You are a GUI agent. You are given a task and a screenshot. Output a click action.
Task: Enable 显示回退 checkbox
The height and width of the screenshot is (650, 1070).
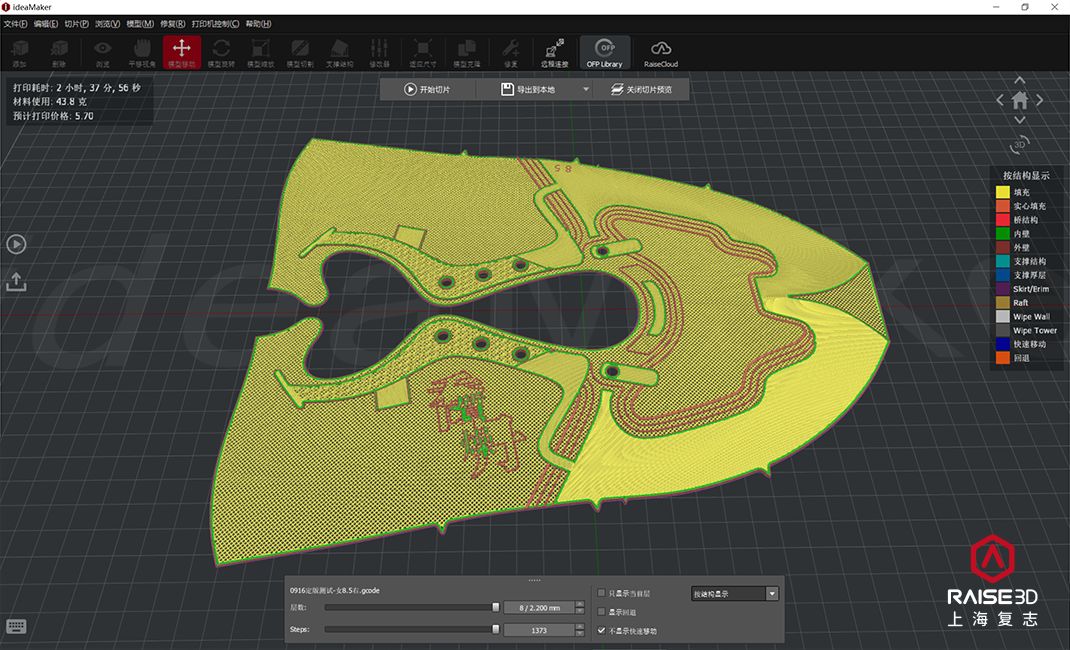601,612
